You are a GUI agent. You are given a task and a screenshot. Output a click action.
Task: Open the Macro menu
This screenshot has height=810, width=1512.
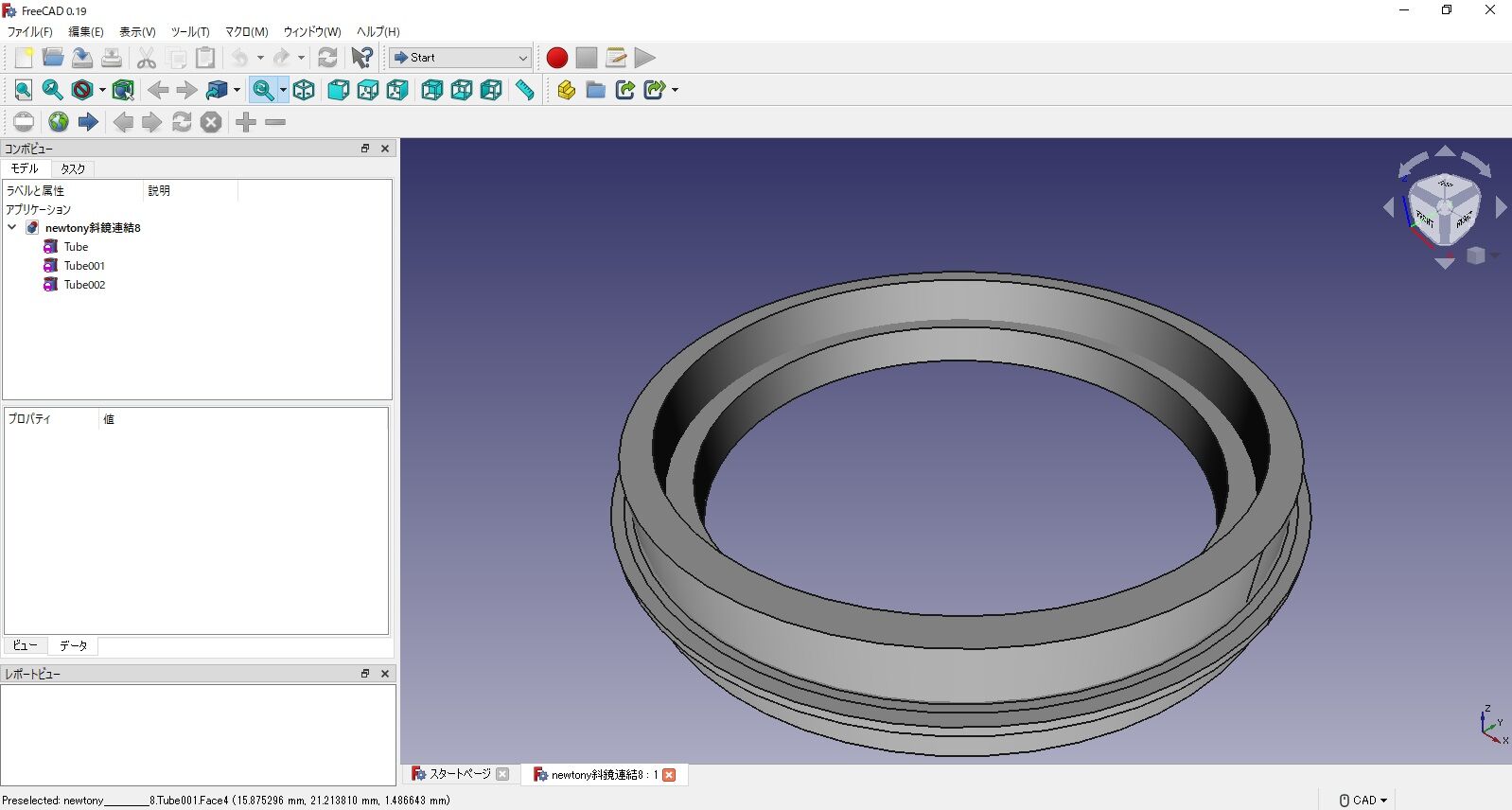[x=246, y=31]
